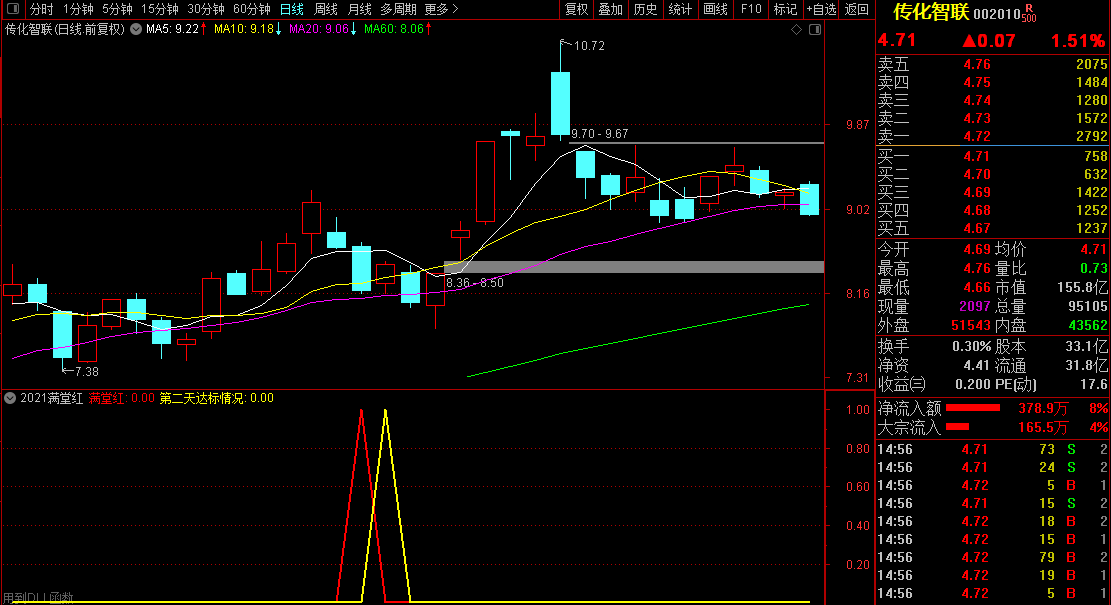Viewport: 1111px width, 605px height.
Task: Expand the 更多 periods menu
Action: pyautogui.click(x=442, y=9)
